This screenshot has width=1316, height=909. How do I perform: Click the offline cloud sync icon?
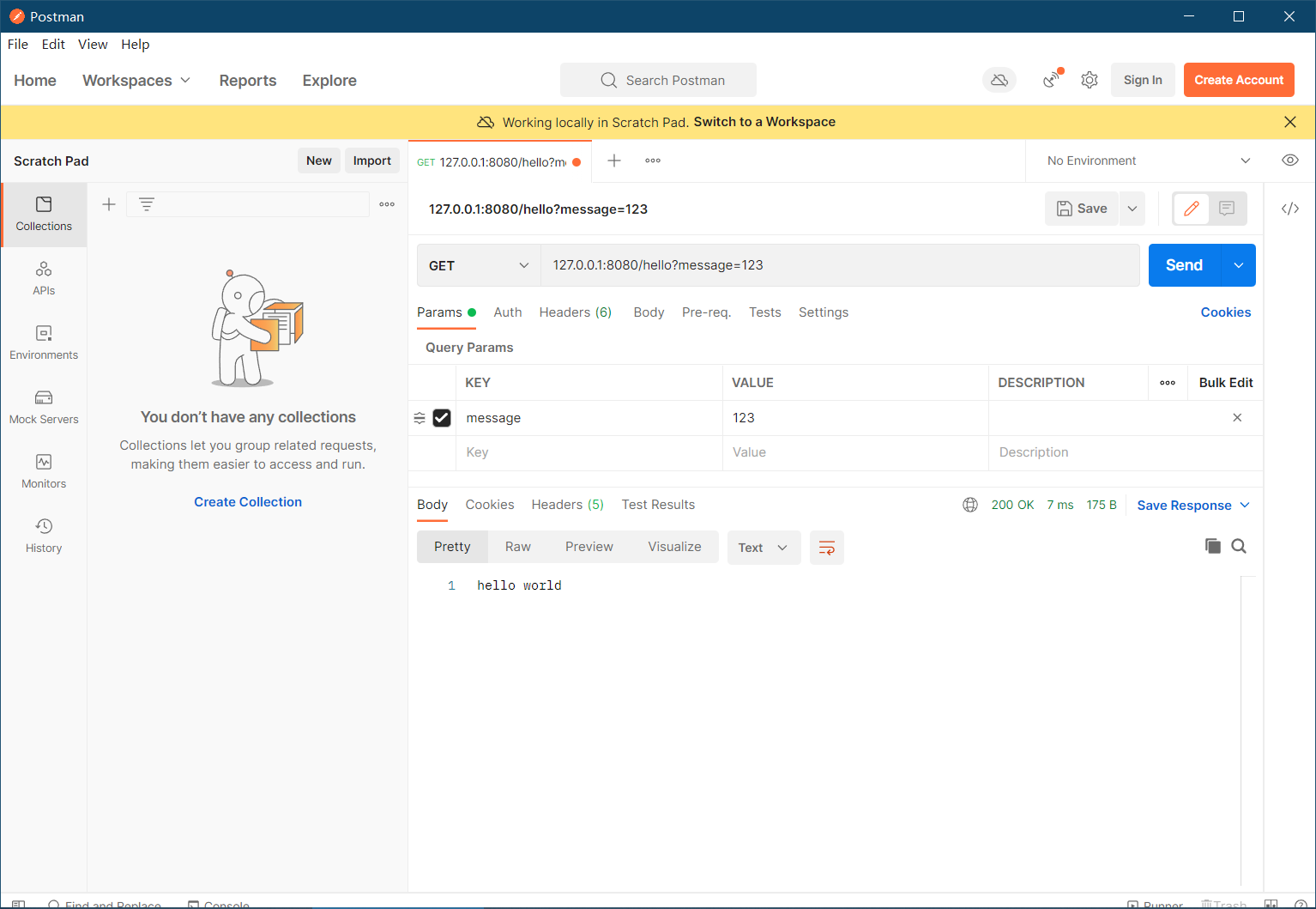tap(999, 80)
